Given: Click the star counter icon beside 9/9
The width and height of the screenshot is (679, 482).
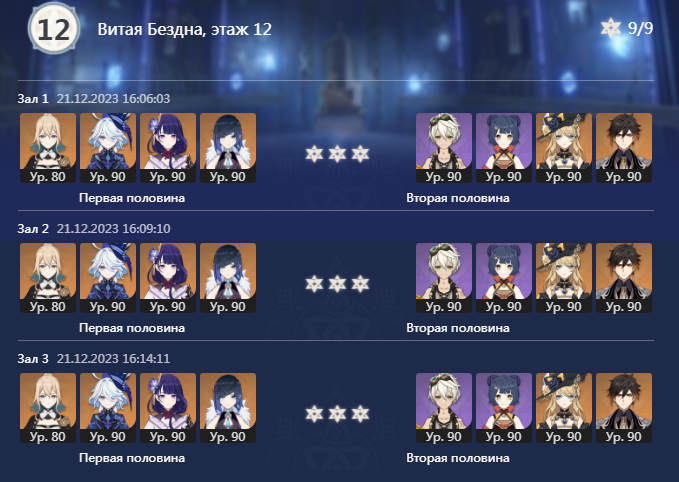Looking at the screenshot, I should [611, 28].
